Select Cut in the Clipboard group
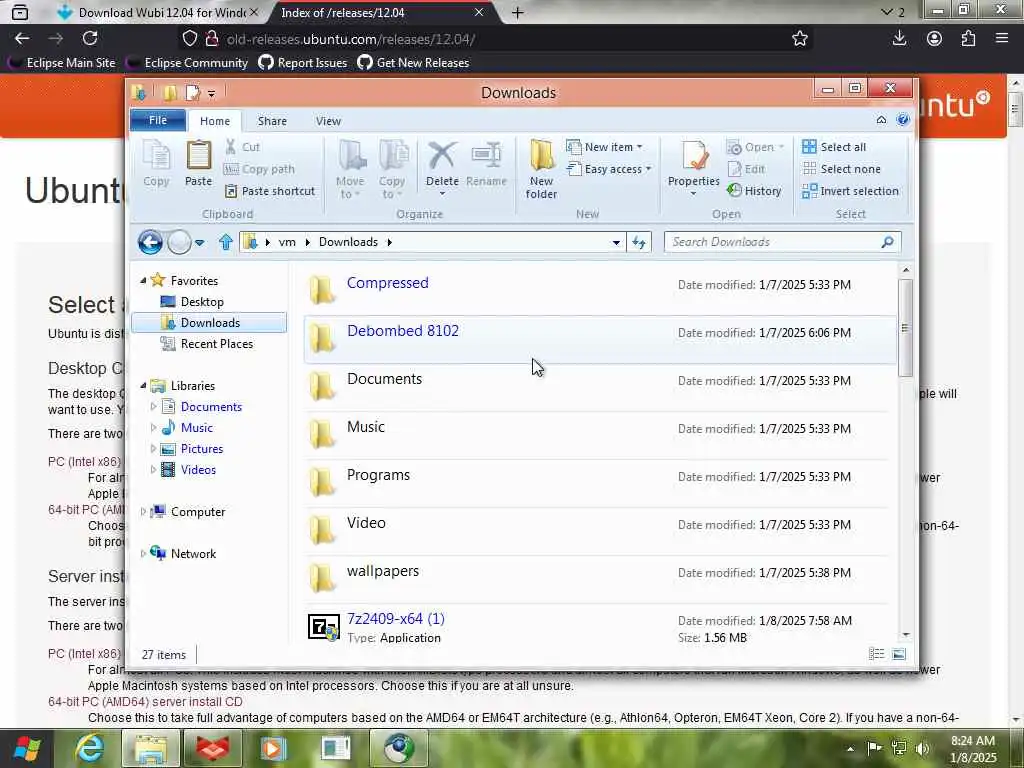The image size is (1024, 768). [x=242, y=147]
